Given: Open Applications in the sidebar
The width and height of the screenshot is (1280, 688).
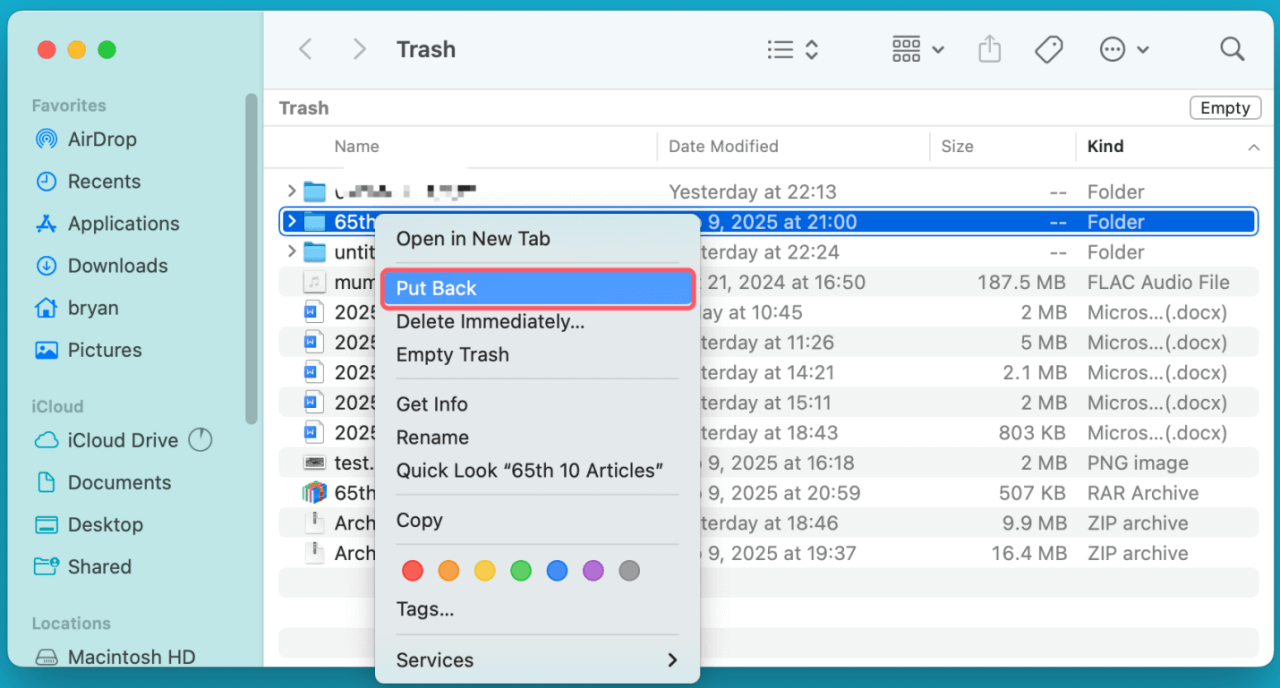Looking at the screenshot, I should tap(123, 224).
